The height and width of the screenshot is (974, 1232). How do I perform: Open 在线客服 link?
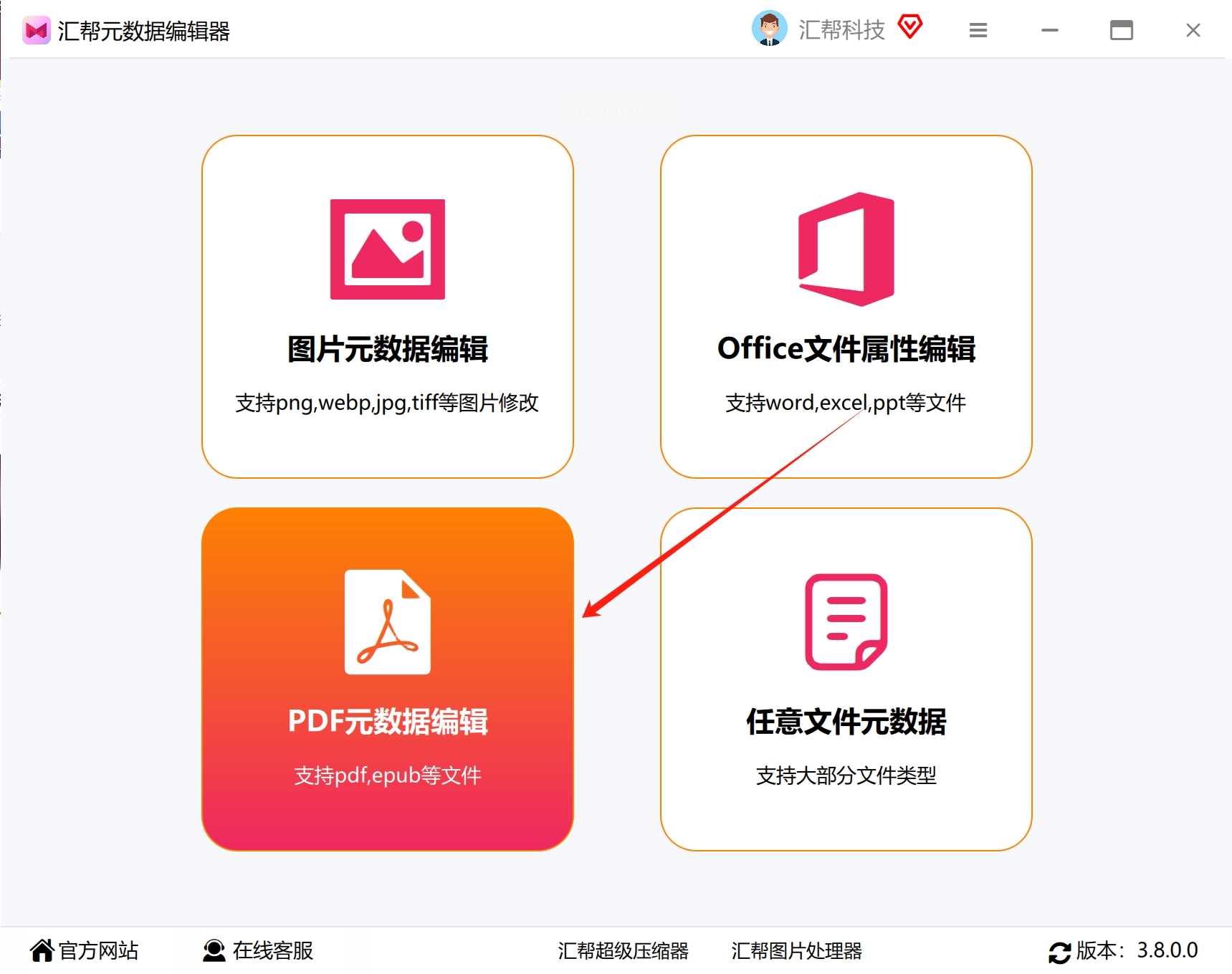[273, 950]
